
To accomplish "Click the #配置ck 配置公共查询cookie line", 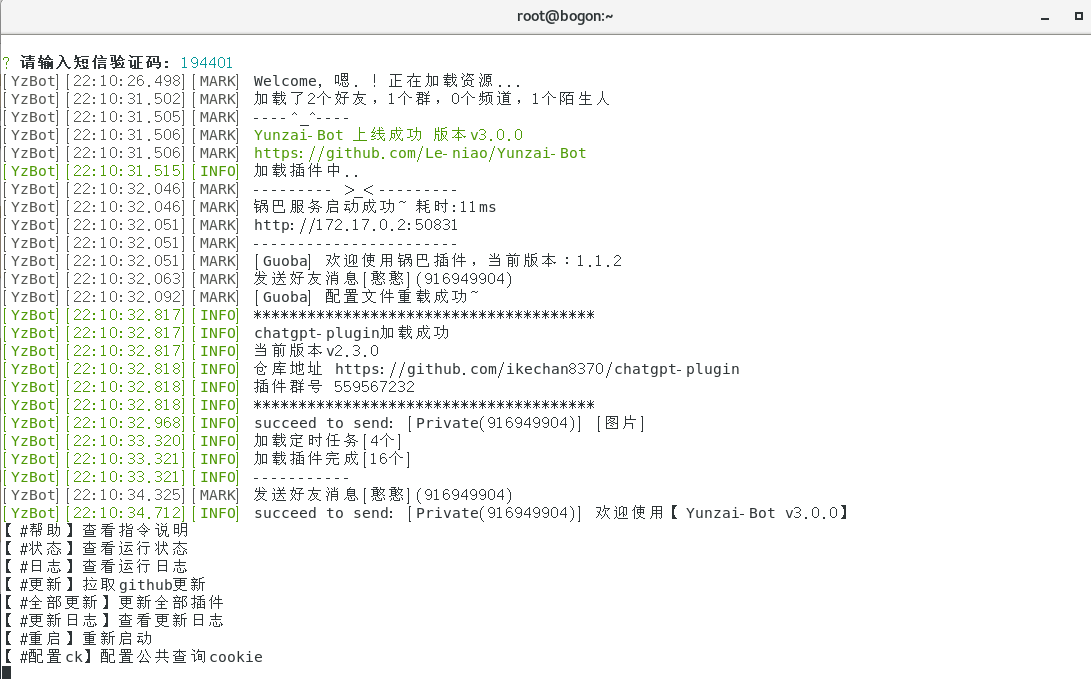I will click(133, 657).
